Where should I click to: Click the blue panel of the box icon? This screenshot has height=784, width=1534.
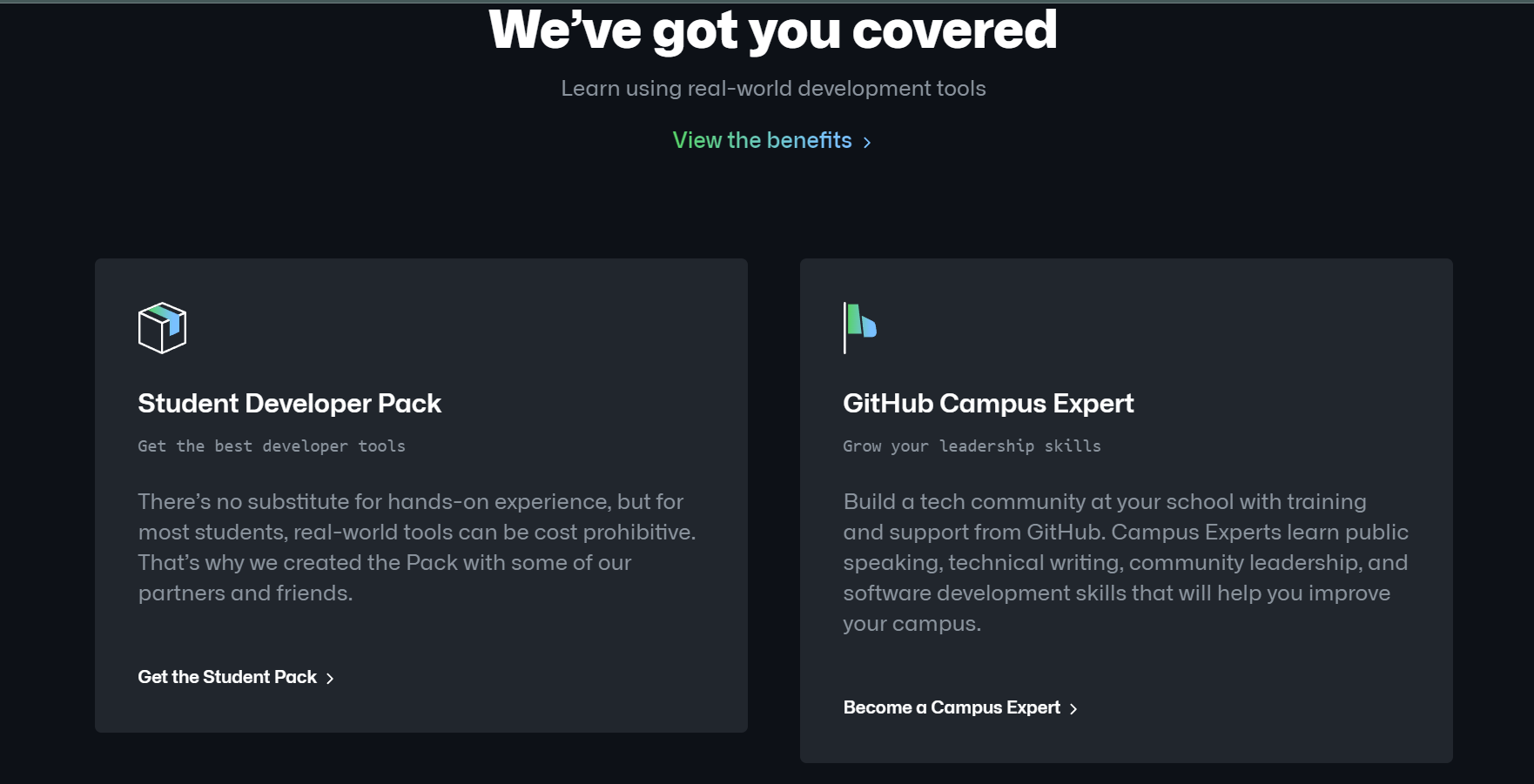tap(174, 326)
